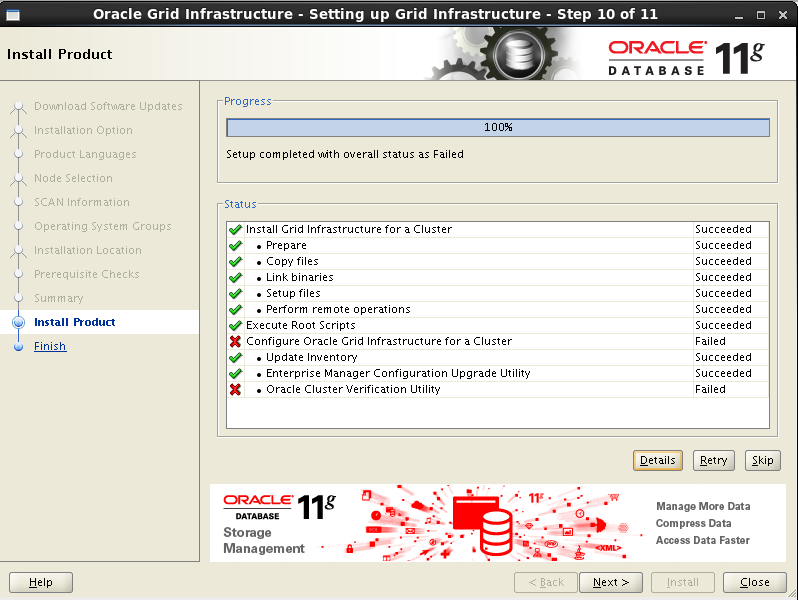Image resolution: width=798 pixels, height=600 pixels.
Task: Click green check beside Prepare
Action: point(235,245)
